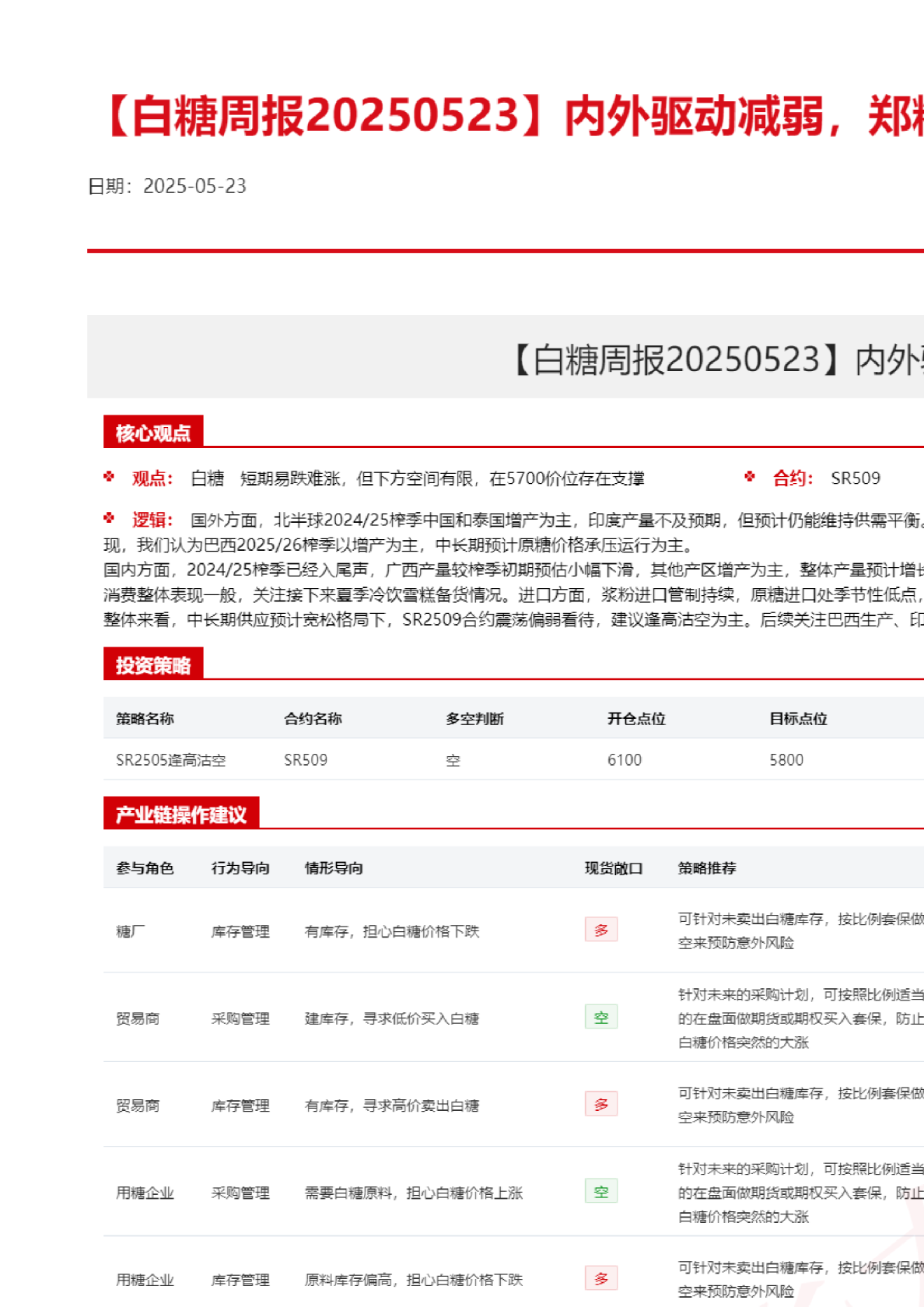Click the 目标点位 value 5800

(x=786, y=760)
